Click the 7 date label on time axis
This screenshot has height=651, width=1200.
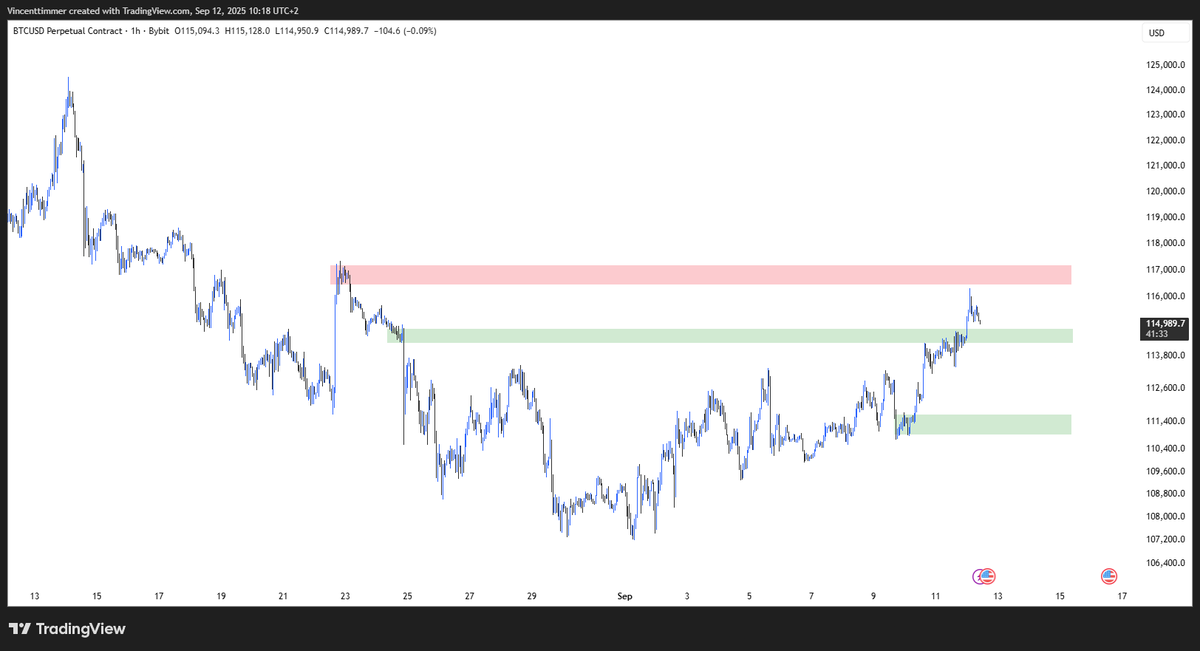pos(811,597)
